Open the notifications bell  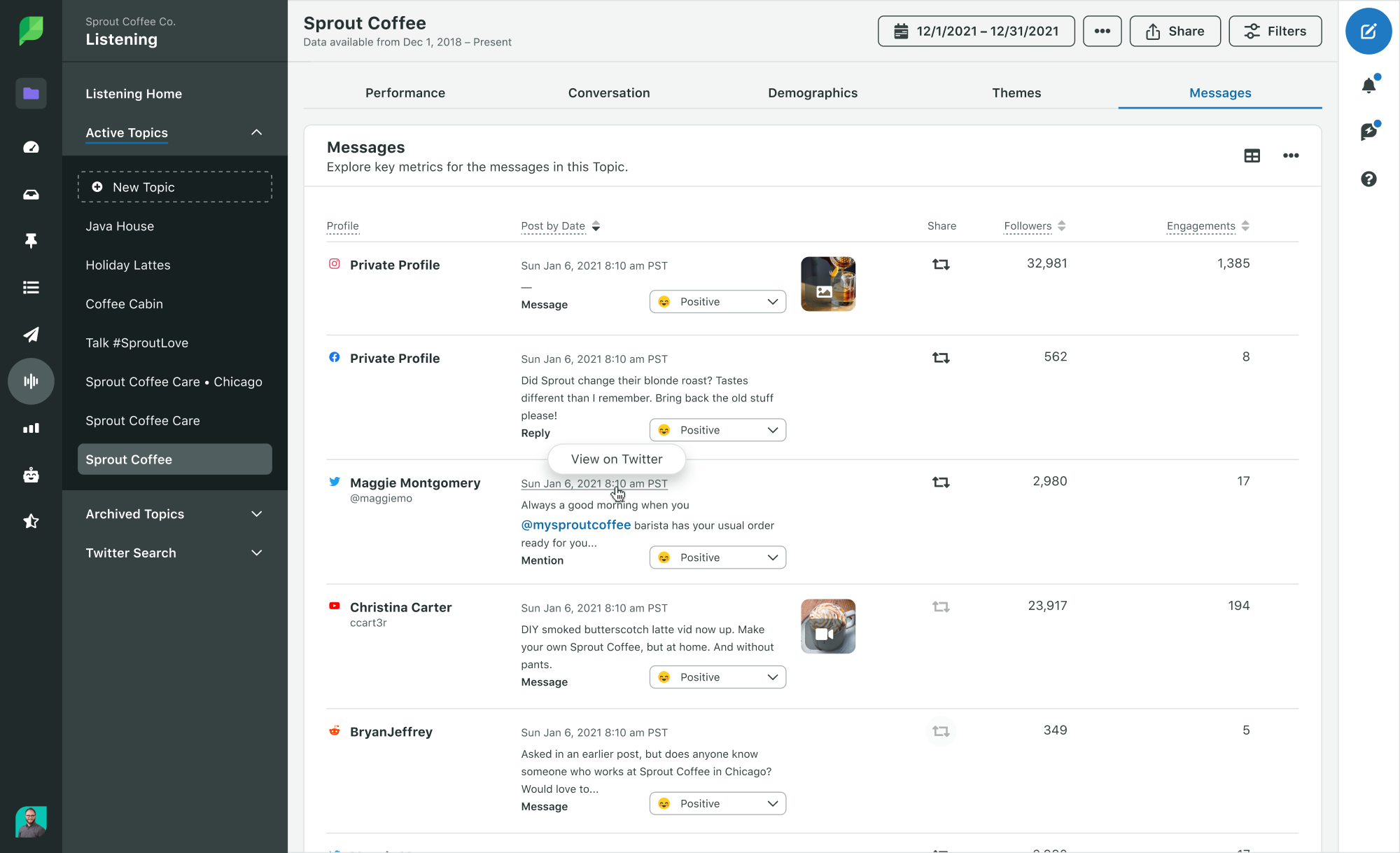(x=1368, y=85)
